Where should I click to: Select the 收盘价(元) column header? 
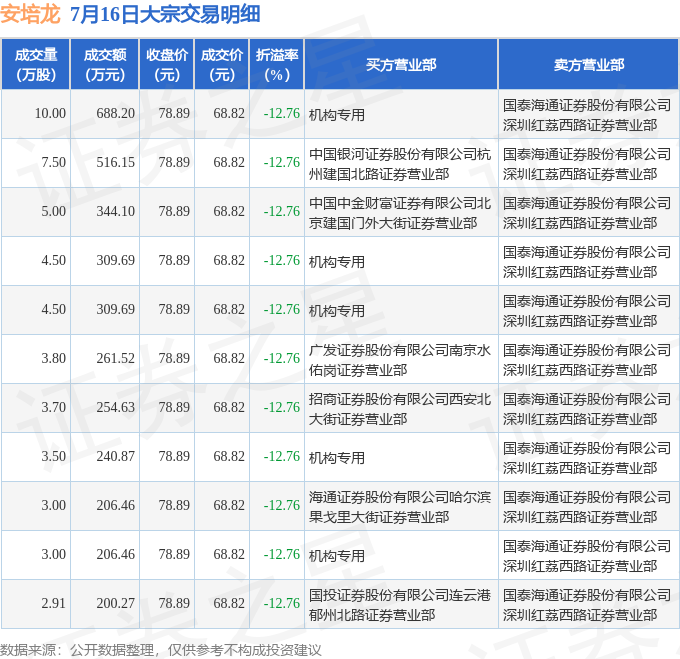pos(167,65)
